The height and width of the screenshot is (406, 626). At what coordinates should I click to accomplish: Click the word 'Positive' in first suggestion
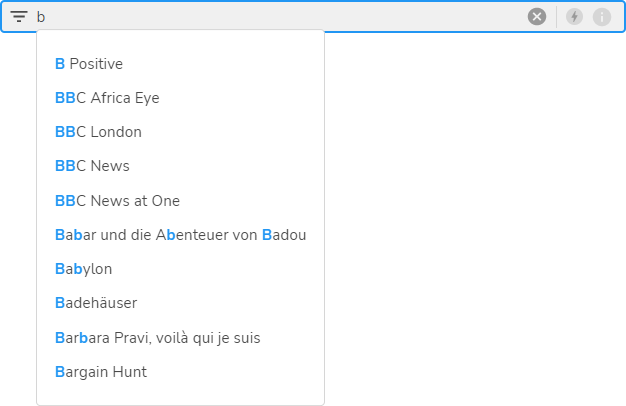(x=96, y=64)
